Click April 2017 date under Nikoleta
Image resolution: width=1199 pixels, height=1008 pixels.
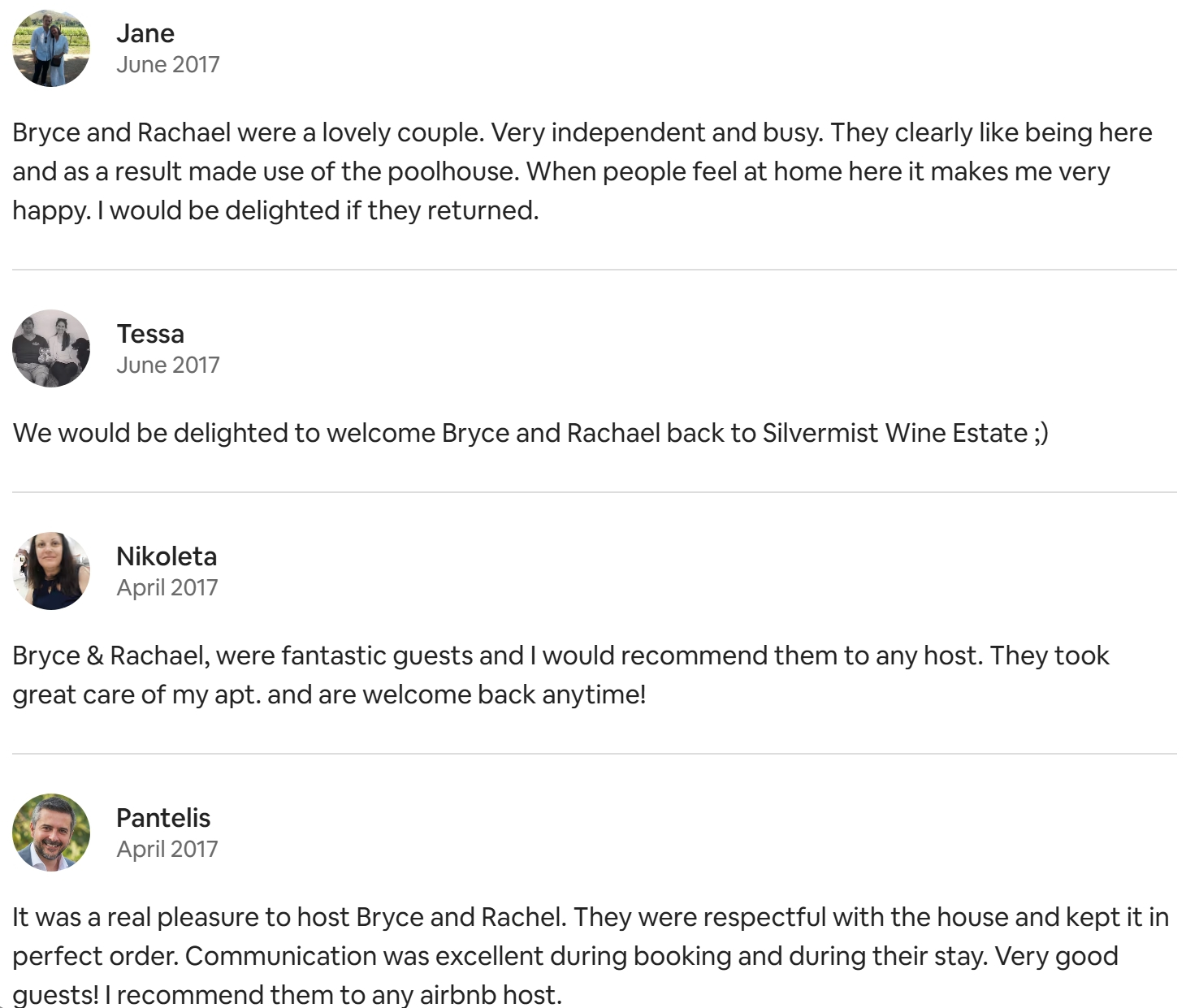167,588
